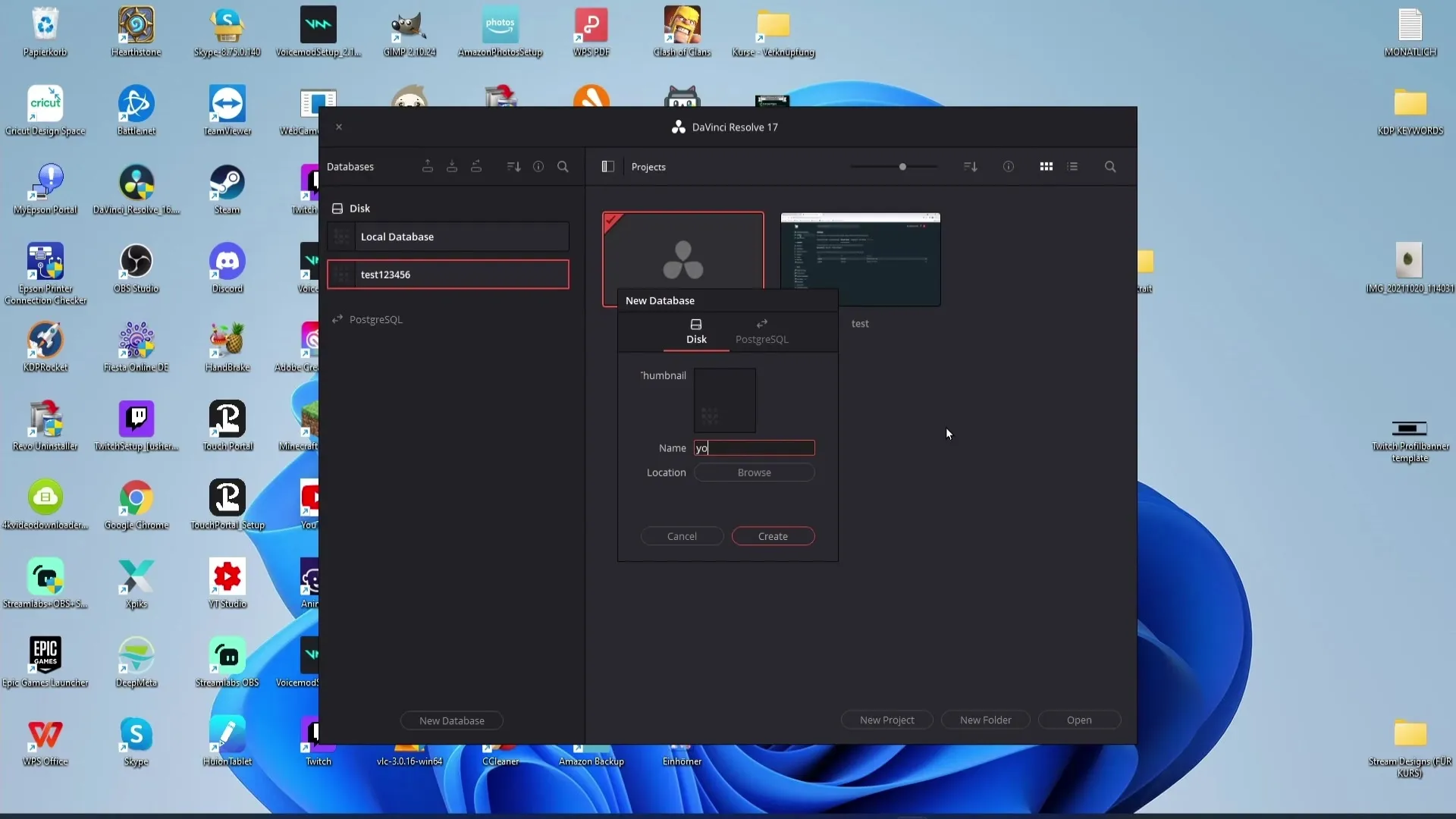1456x819 pixels.
Task: Click the Create button in New Database dialog
Action: tap(773, 535)
